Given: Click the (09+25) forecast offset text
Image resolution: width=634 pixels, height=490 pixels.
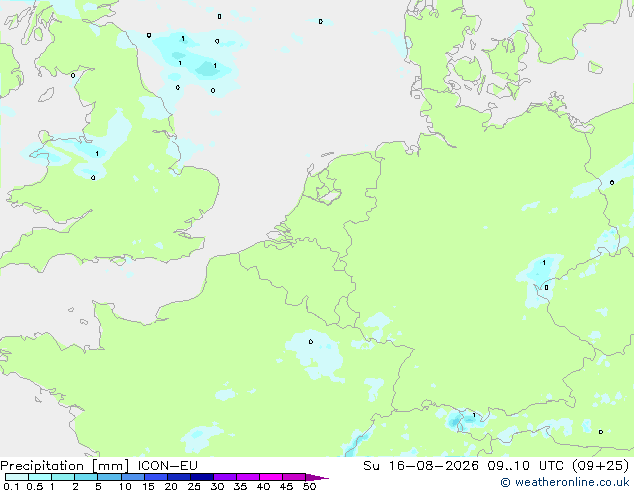Looking at the screenshot, I should [601, 466].
